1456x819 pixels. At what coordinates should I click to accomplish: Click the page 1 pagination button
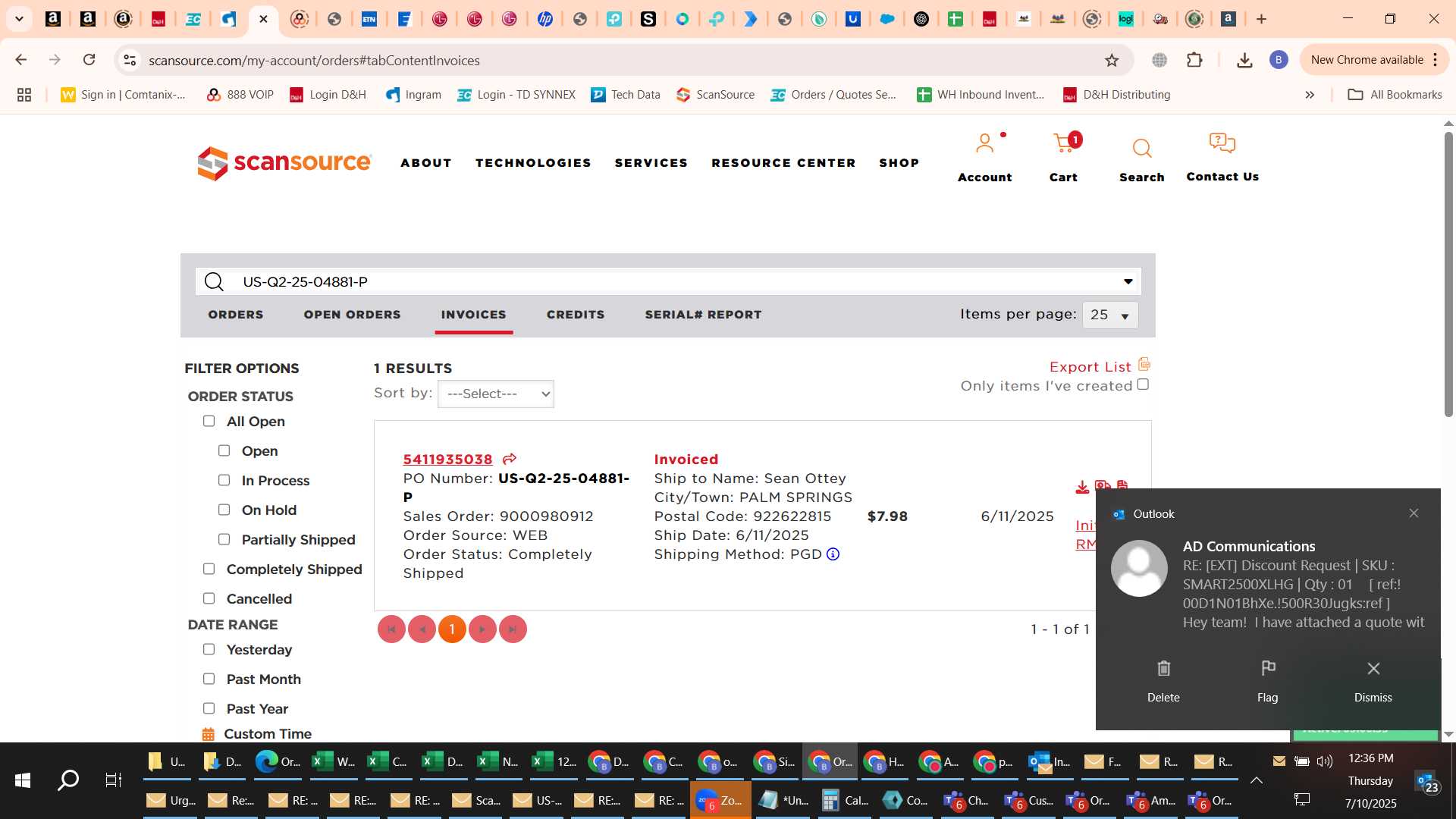[x=452, y=629]
